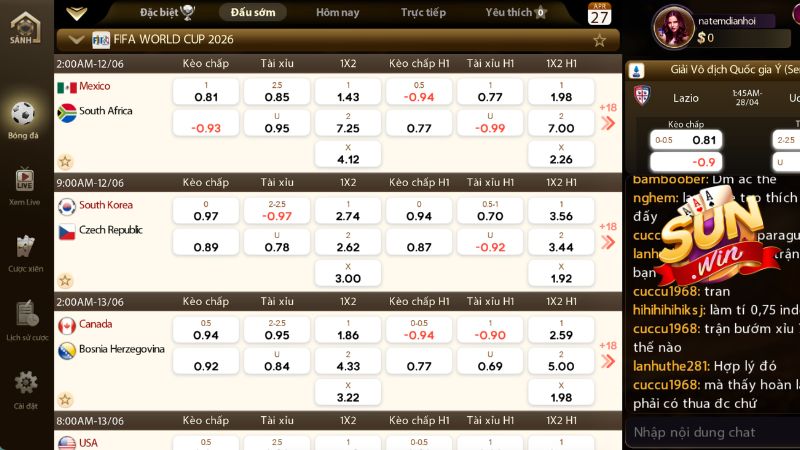Viewport: 800px width, 450px height.
Task: Select Mexico 1X2 draw odds 4.12
Action: (x=348, y=154)
